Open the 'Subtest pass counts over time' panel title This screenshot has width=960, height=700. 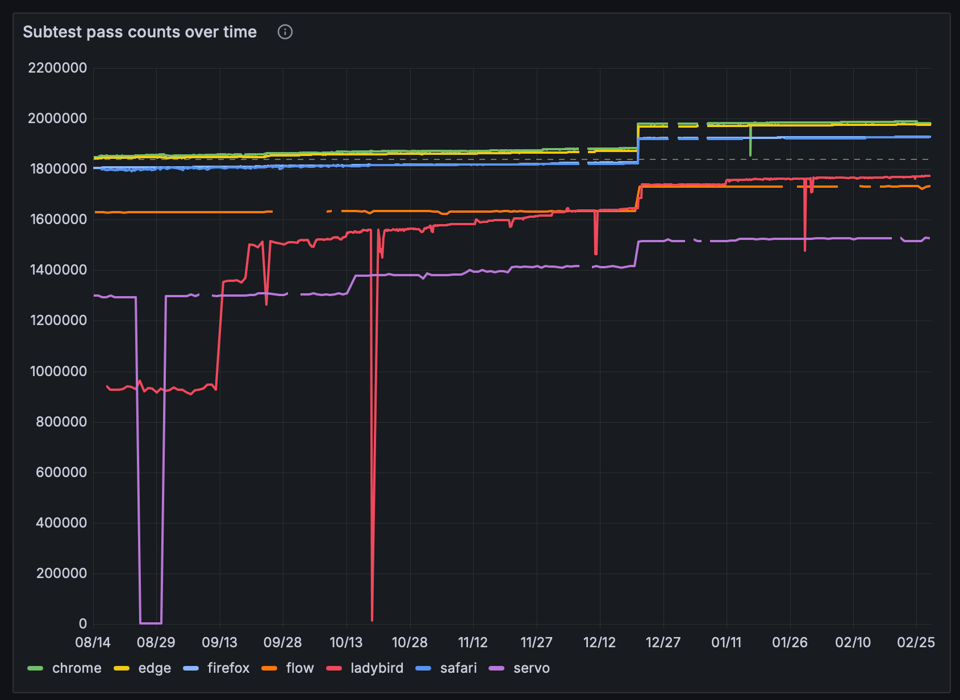(140, 32)
